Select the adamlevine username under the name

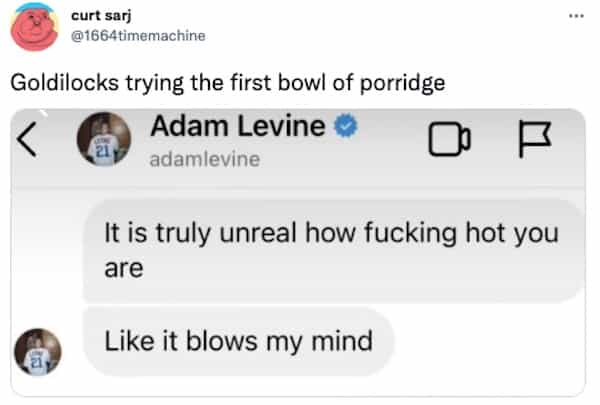[203, 157]
